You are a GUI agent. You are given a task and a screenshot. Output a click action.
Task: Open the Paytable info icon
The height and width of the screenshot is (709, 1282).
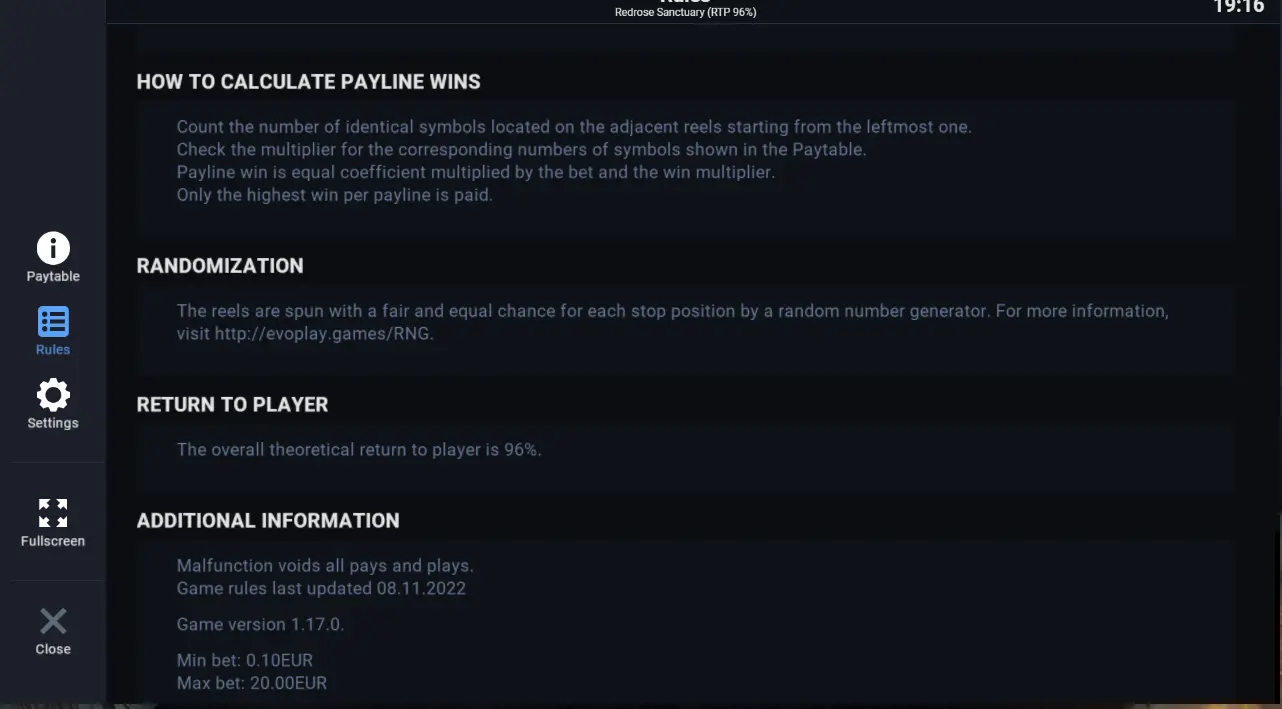(x=53, y=248)
